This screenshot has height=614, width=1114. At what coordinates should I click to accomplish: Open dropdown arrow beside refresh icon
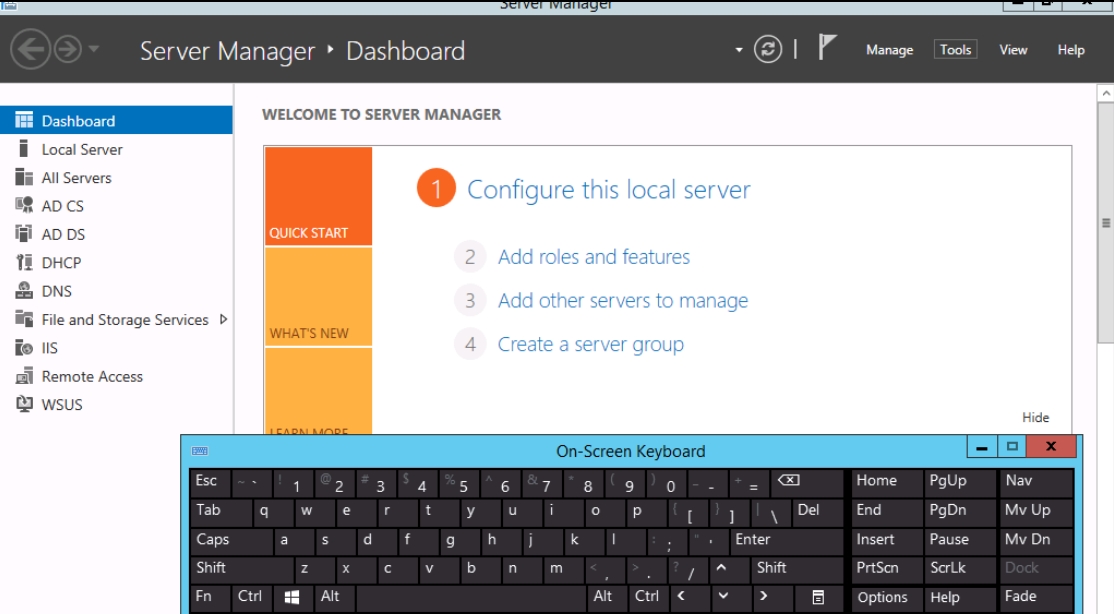point(739,50)
